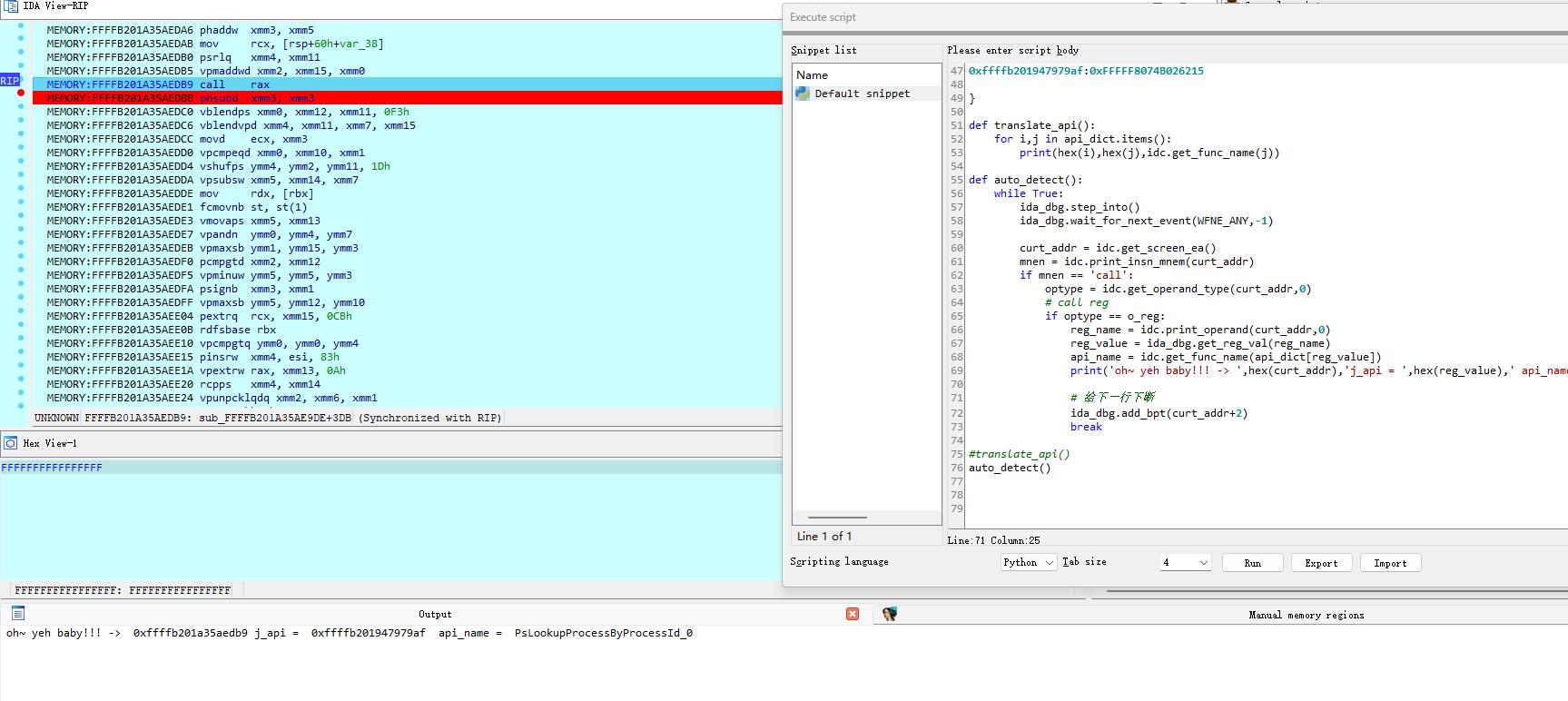Click the 'Synchronized with RIP' status text
This screenshot has height=701, width=1568.
pos(429,418)
